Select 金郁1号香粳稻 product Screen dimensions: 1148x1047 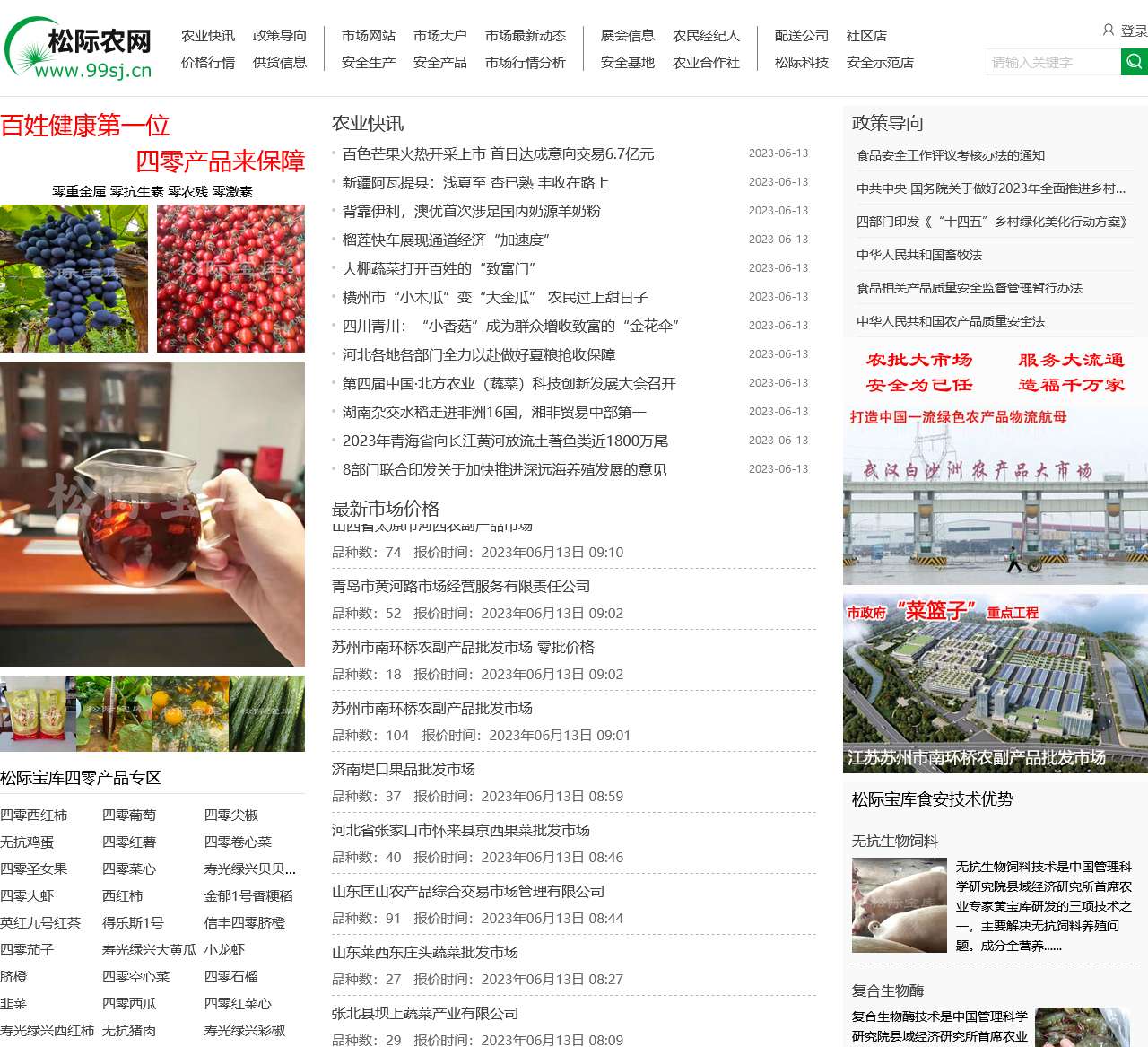point(248,896)
